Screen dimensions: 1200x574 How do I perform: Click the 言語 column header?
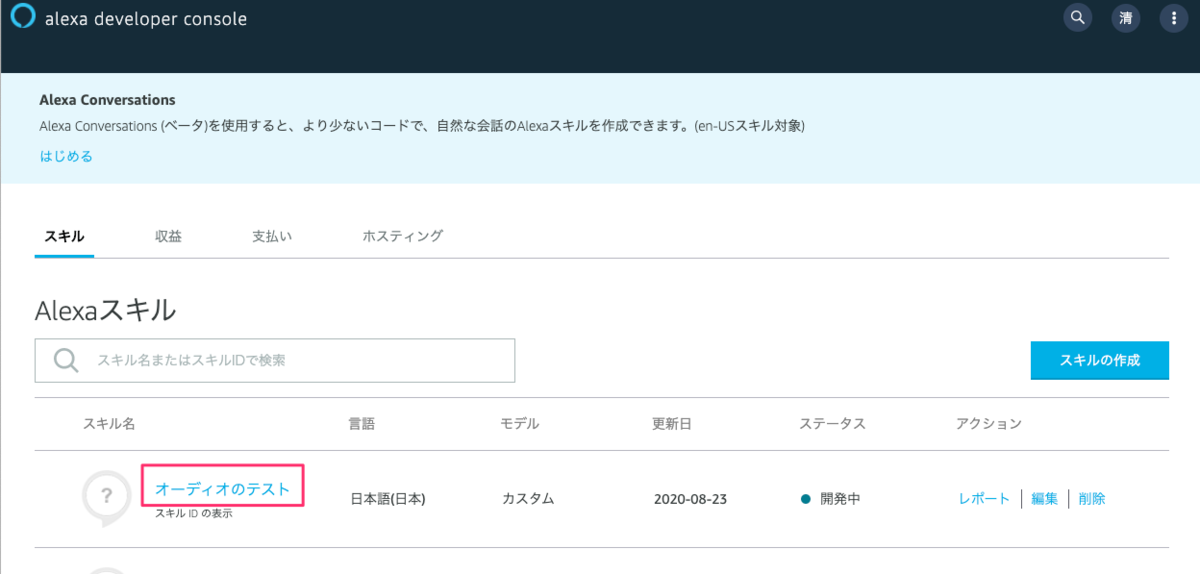tap(361, 424)
